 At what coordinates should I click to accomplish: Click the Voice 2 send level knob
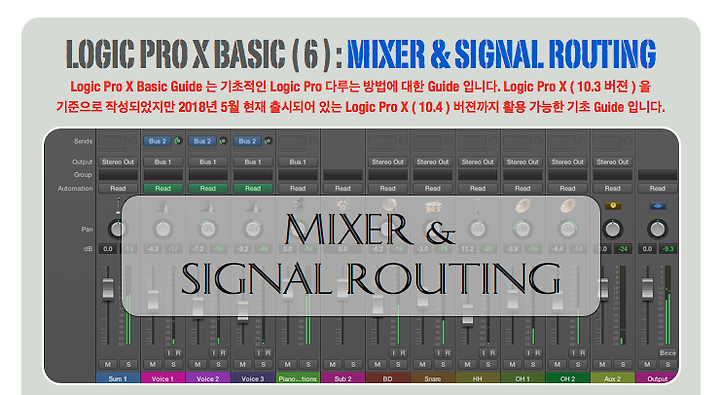point(223,141)
